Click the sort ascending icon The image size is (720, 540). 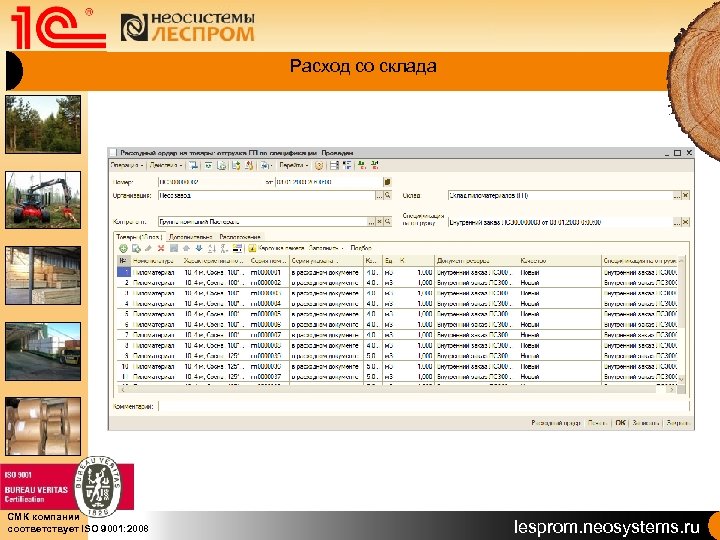click(212, 248)
